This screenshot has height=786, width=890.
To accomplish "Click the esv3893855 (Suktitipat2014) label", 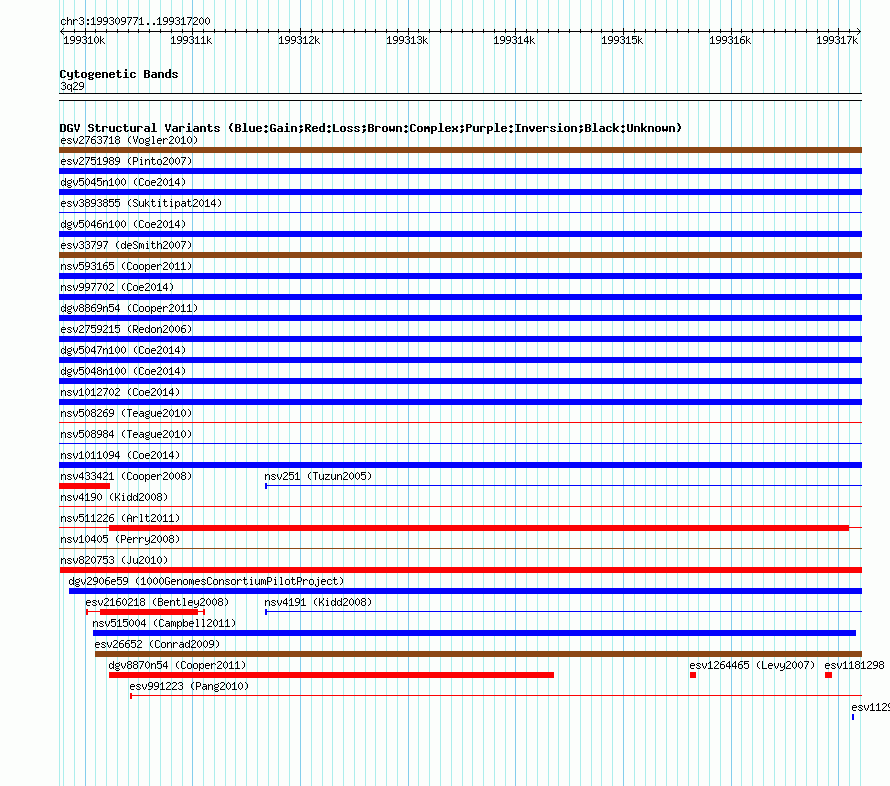I will [x=141, y=203].
